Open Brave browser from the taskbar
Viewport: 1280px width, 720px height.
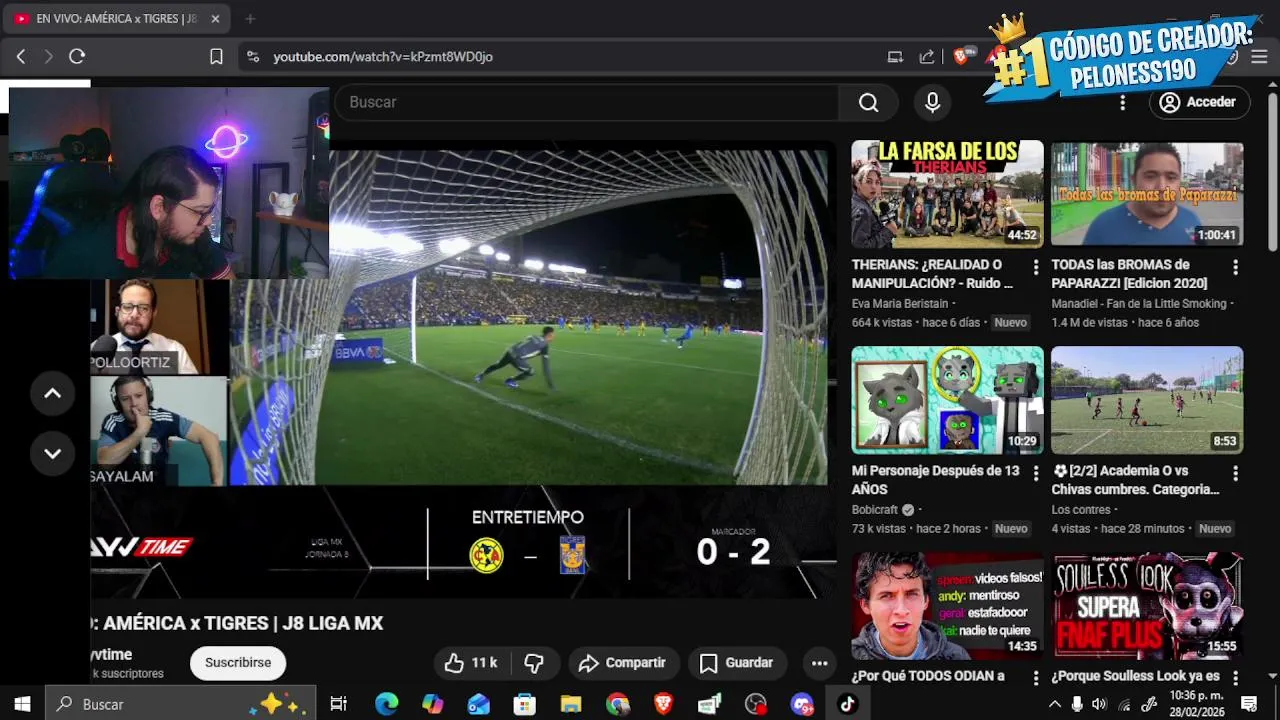[x=663, y=704]
